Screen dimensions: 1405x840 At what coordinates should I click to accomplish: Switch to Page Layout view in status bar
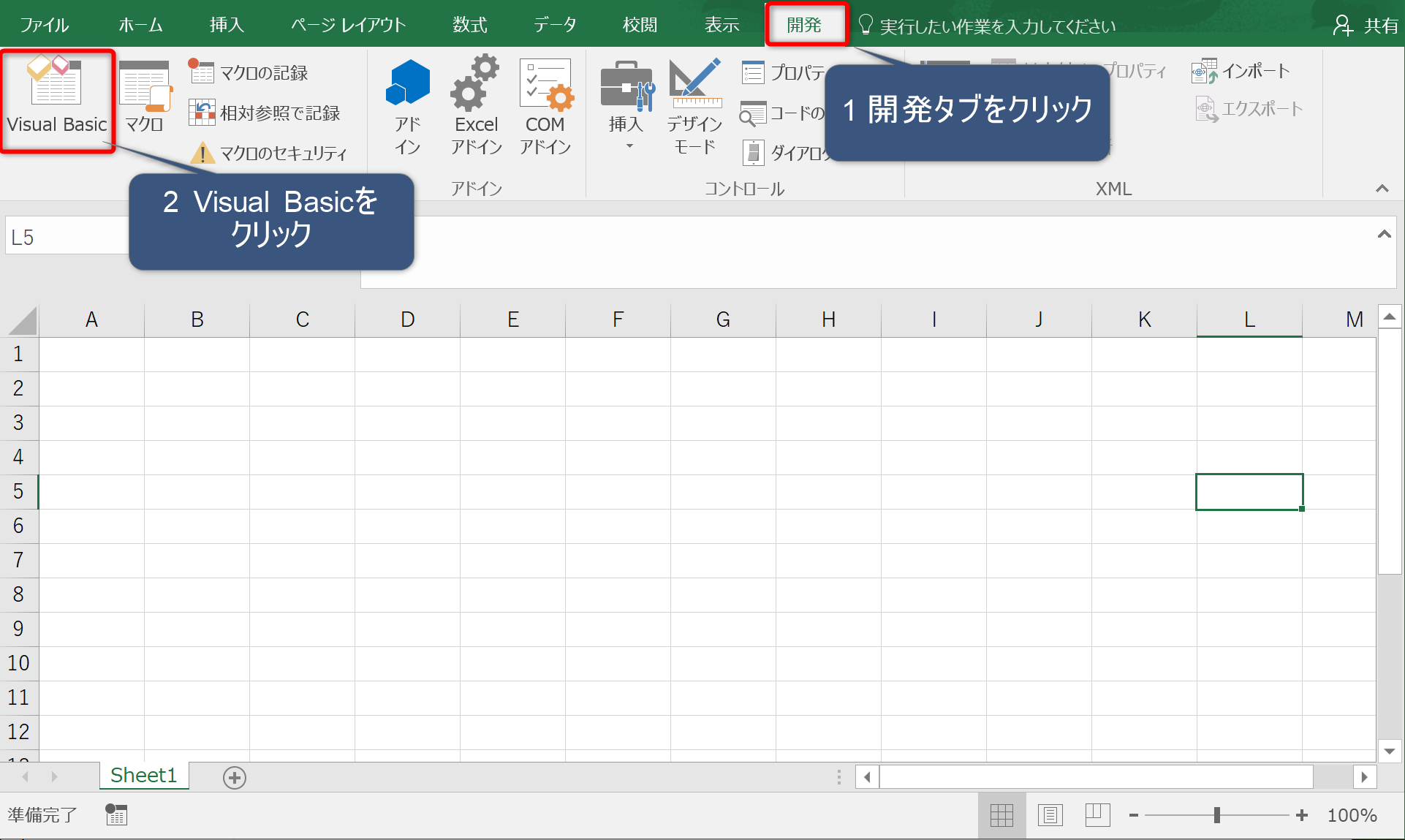[x=1050, y=814]
